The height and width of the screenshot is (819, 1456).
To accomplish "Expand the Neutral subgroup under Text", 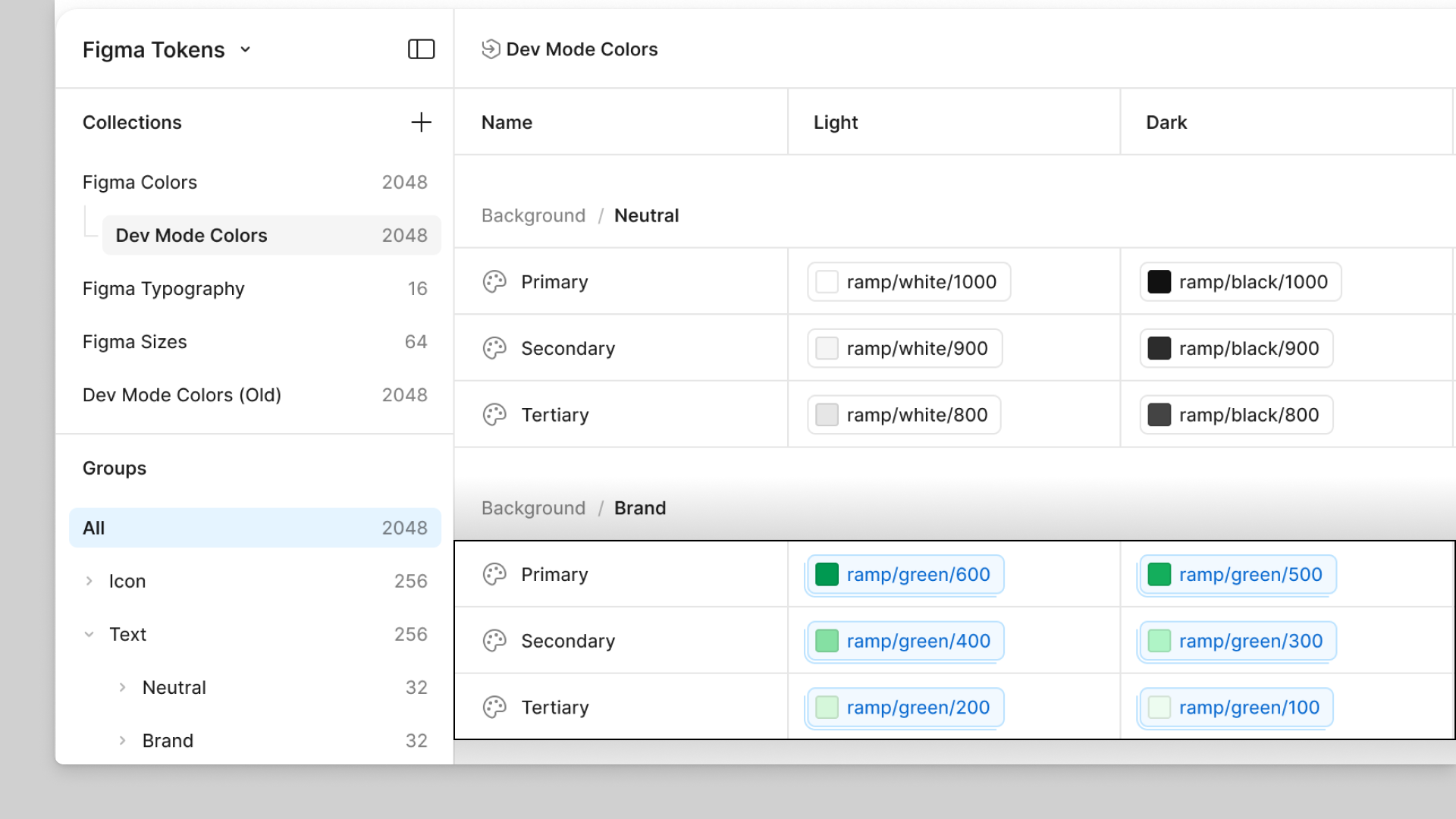I will (x=123, y=688).
